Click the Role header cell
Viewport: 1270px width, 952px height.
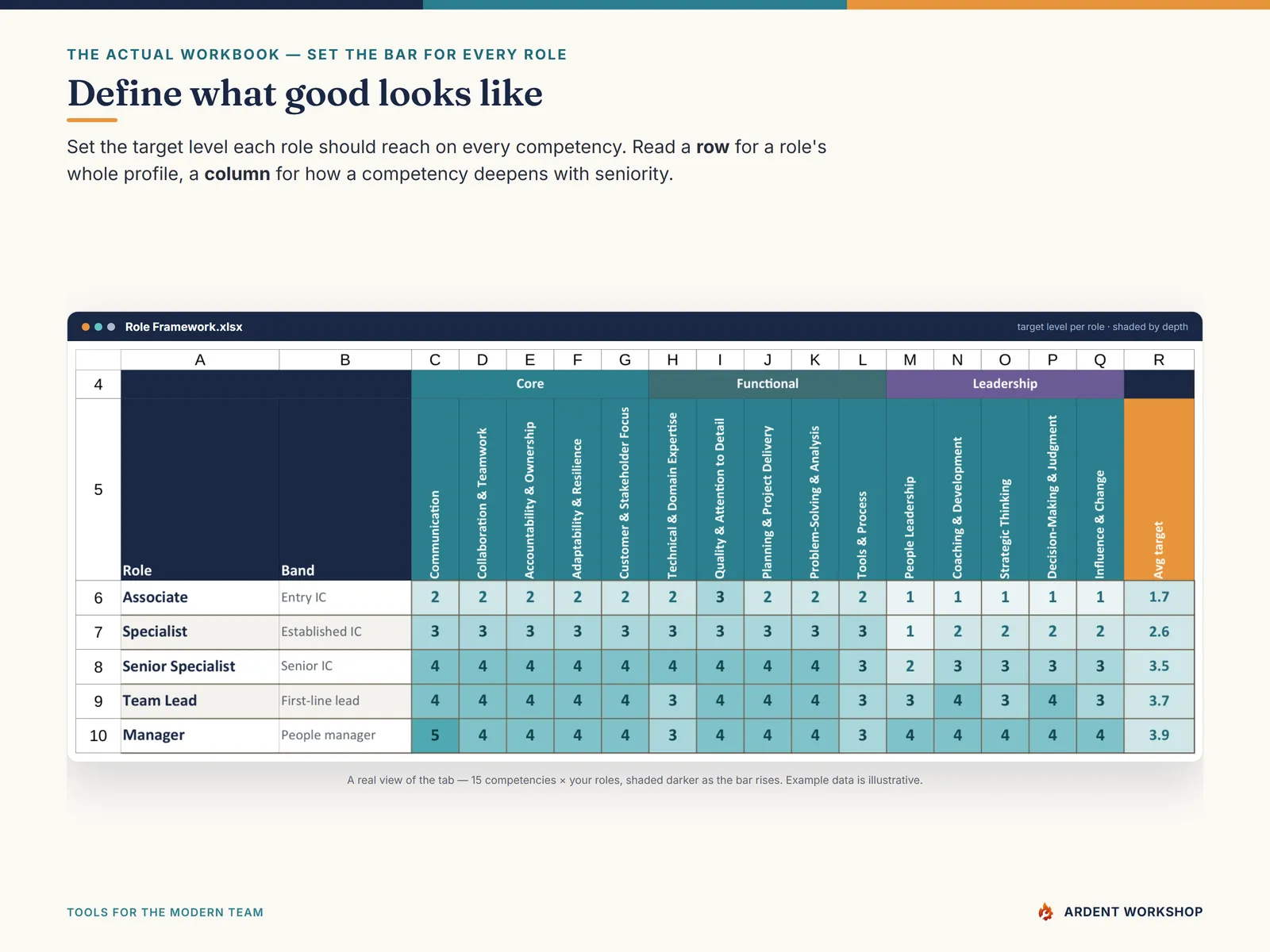pyautogui.click(x=200, y=489)
